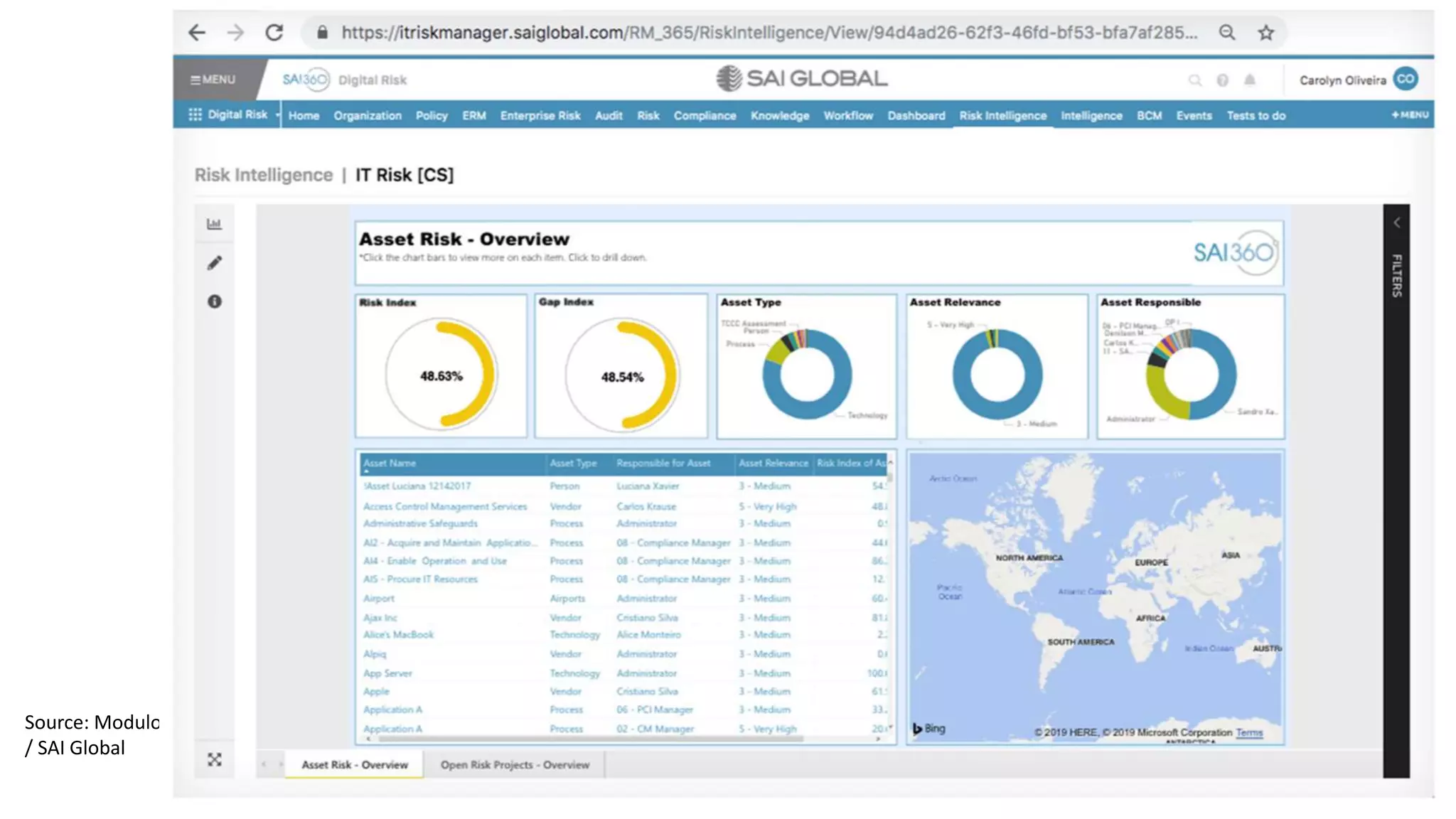
Task: Open the Digital Risk module dropdown arrow
Action: tap(278, 114)
